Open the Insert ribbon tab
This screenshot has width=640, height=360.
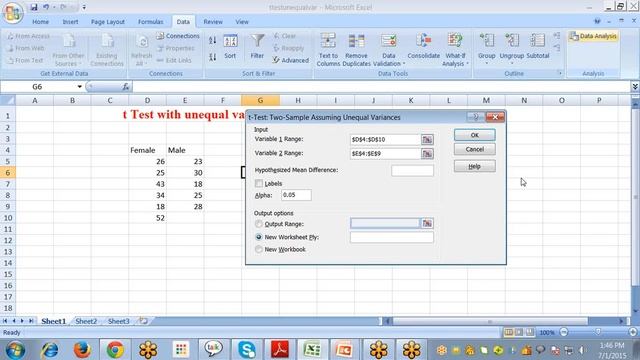coord(70,22)
